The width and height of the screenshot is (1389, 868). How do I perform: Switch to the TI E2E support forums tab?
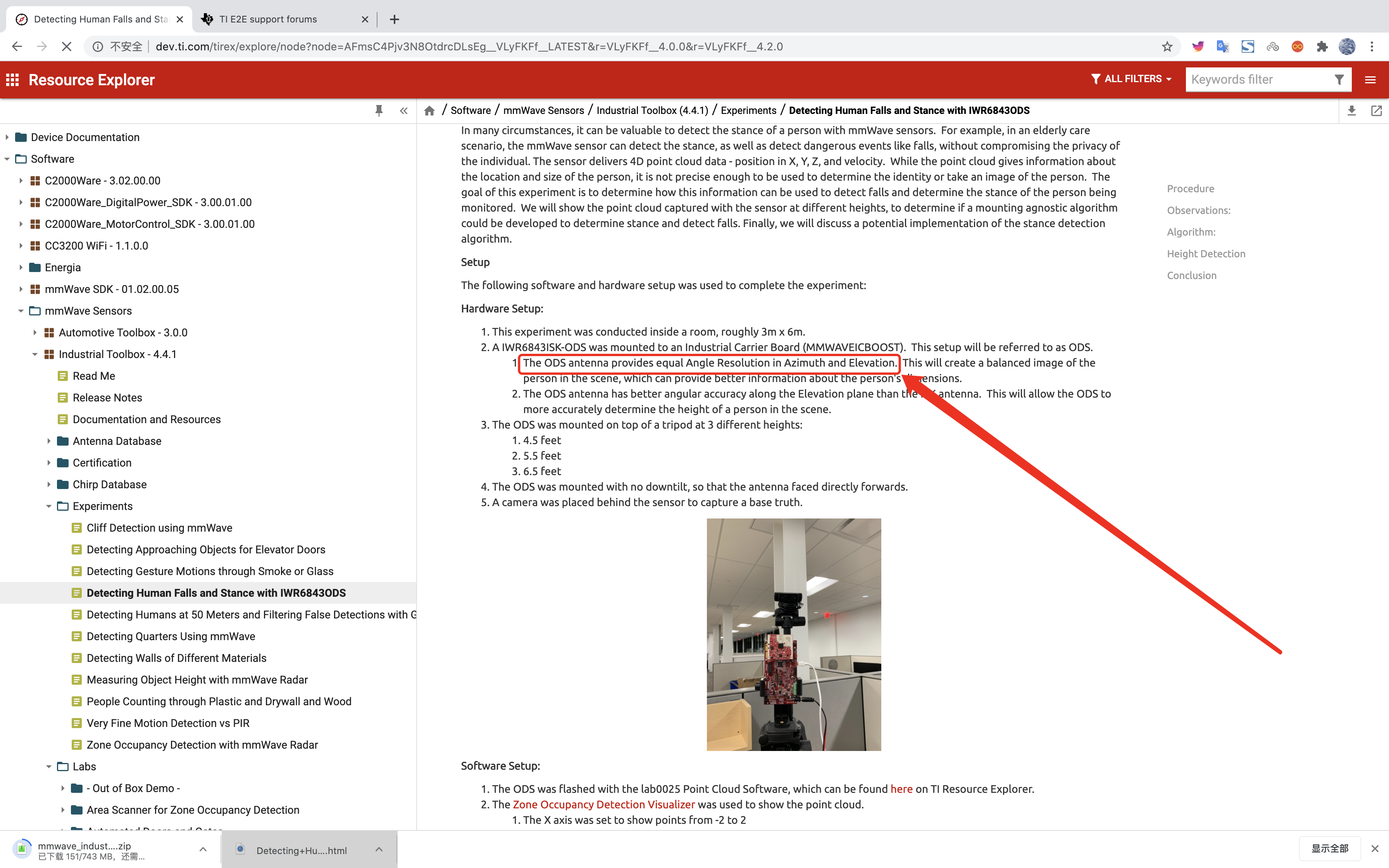click(x=285, y=19)
